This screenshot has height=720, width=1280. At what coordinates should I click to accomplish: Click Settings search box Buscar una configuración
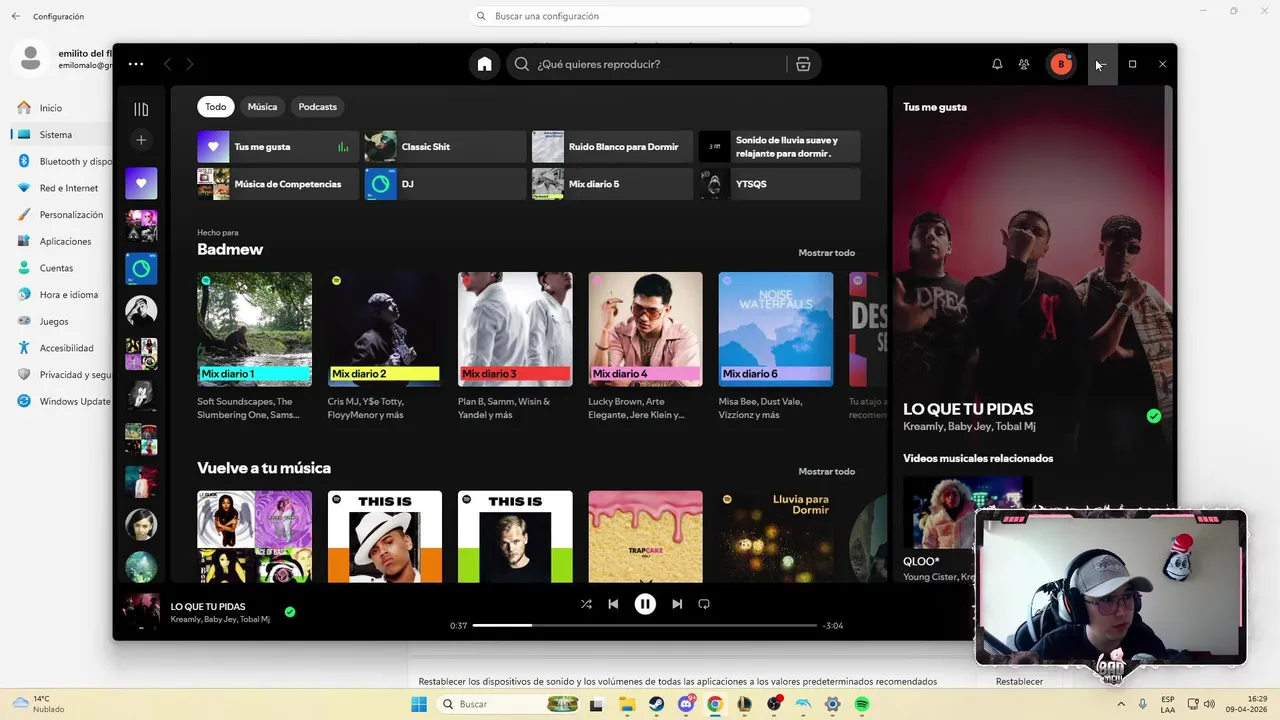coord(640,16)
